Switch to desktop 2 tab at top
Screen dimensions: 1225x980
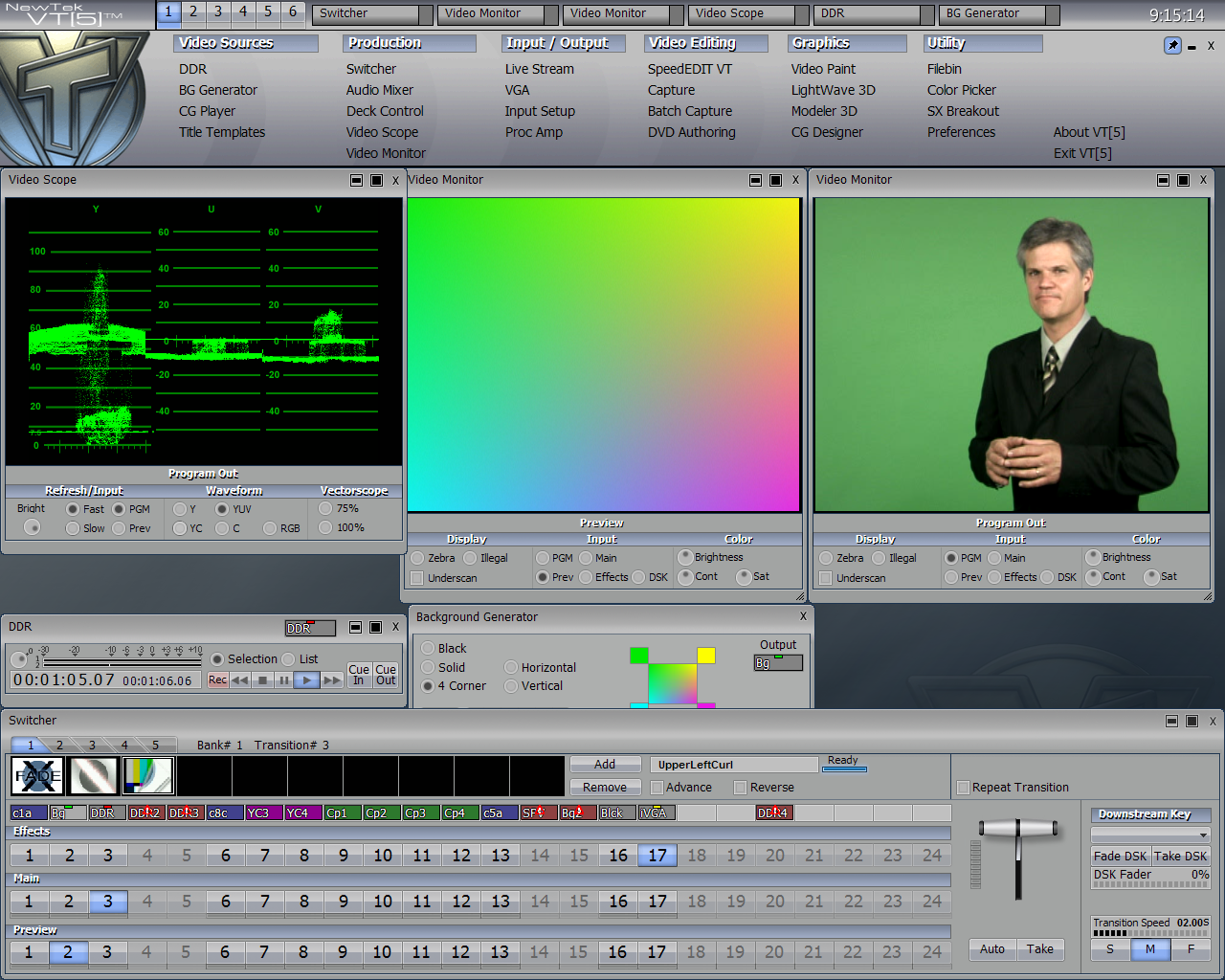(193, 12)
